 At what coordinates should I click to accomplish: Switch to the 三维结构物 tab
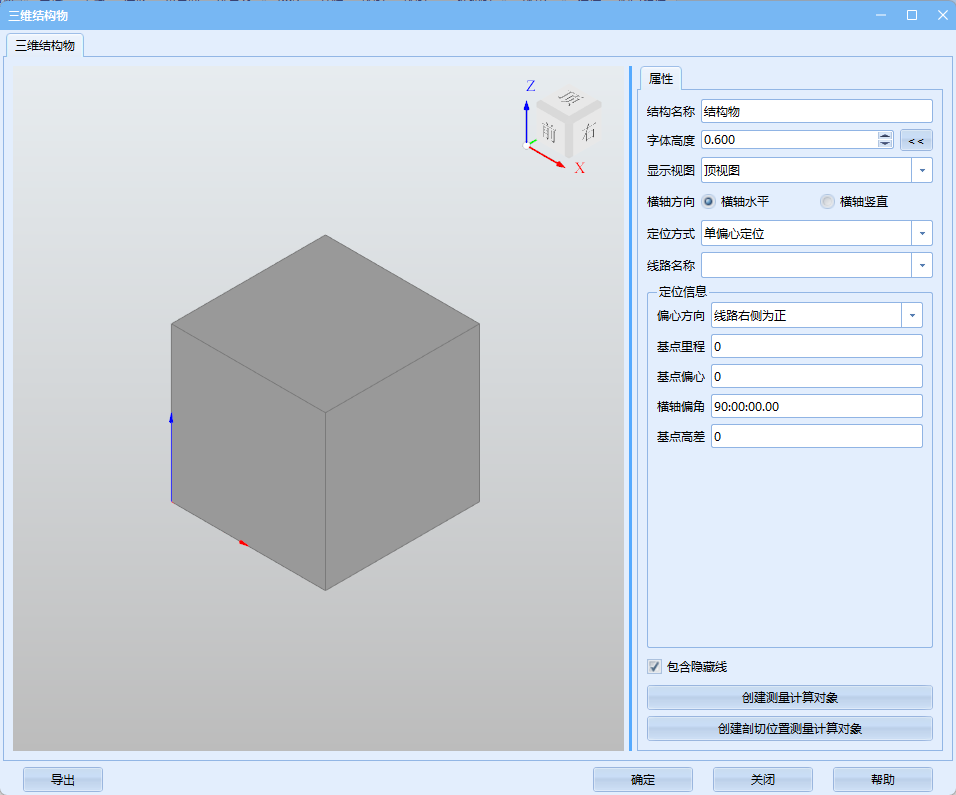click(45, 45)
